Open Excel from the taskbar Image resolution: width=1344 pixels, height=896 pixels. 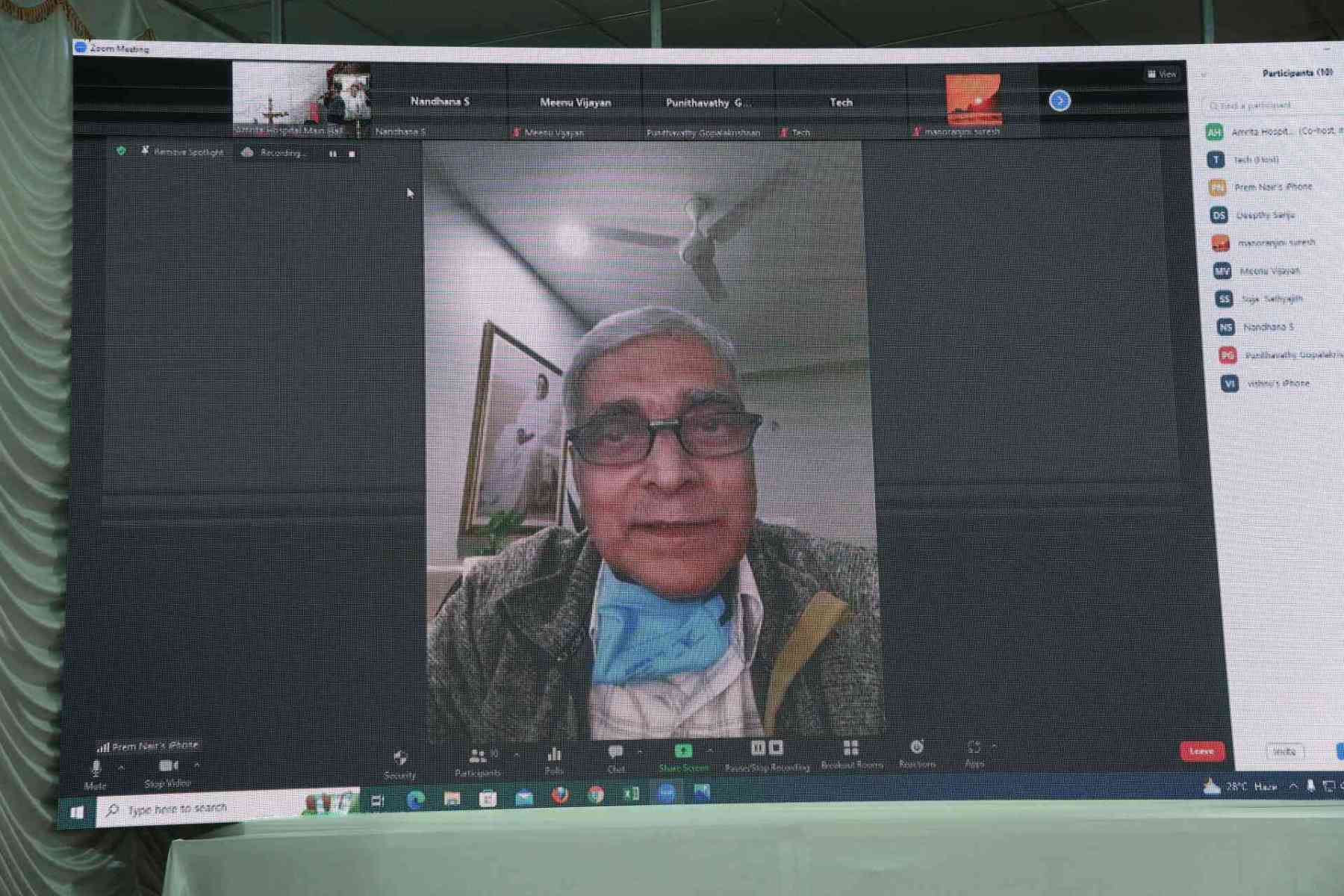pos(632,794)
